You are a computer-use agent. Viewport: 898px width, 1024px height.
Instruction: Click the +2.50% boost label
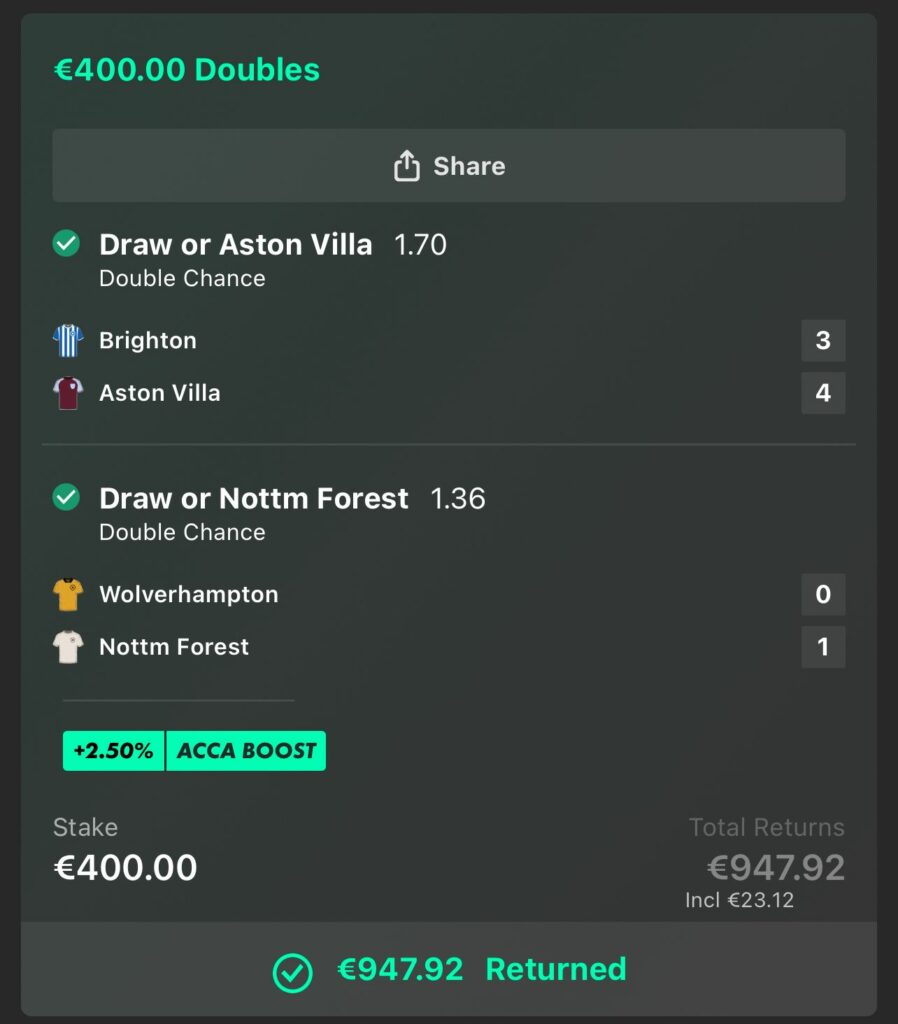coord(113,751)
